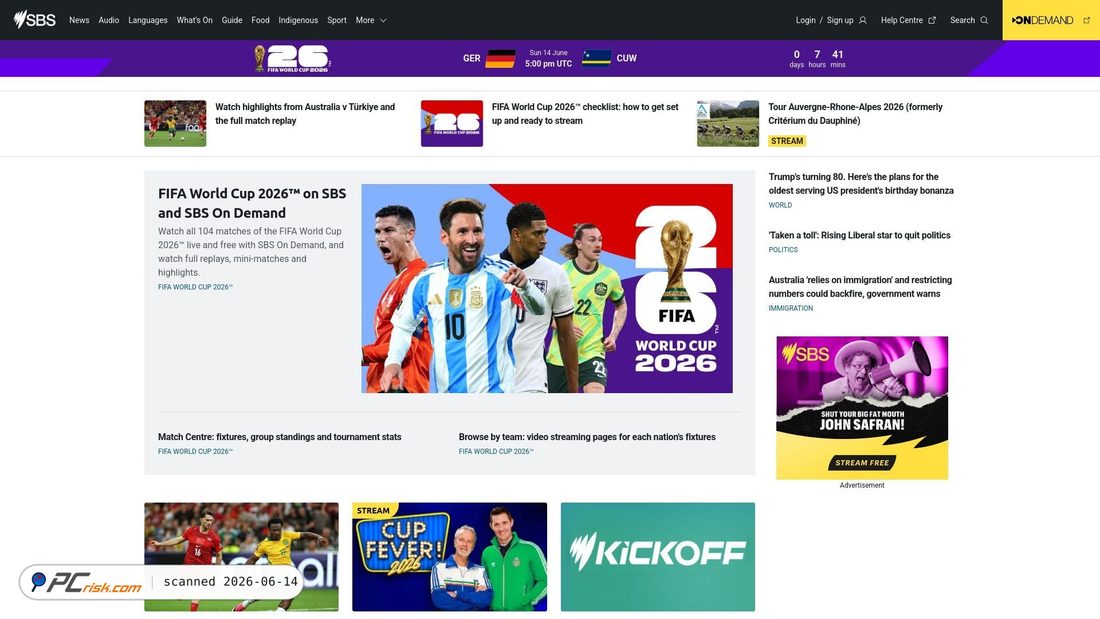Open Tour Auvergne-Rhone-Alpes 2026 headline
The image size is (1100, 619).
point(855,114)
